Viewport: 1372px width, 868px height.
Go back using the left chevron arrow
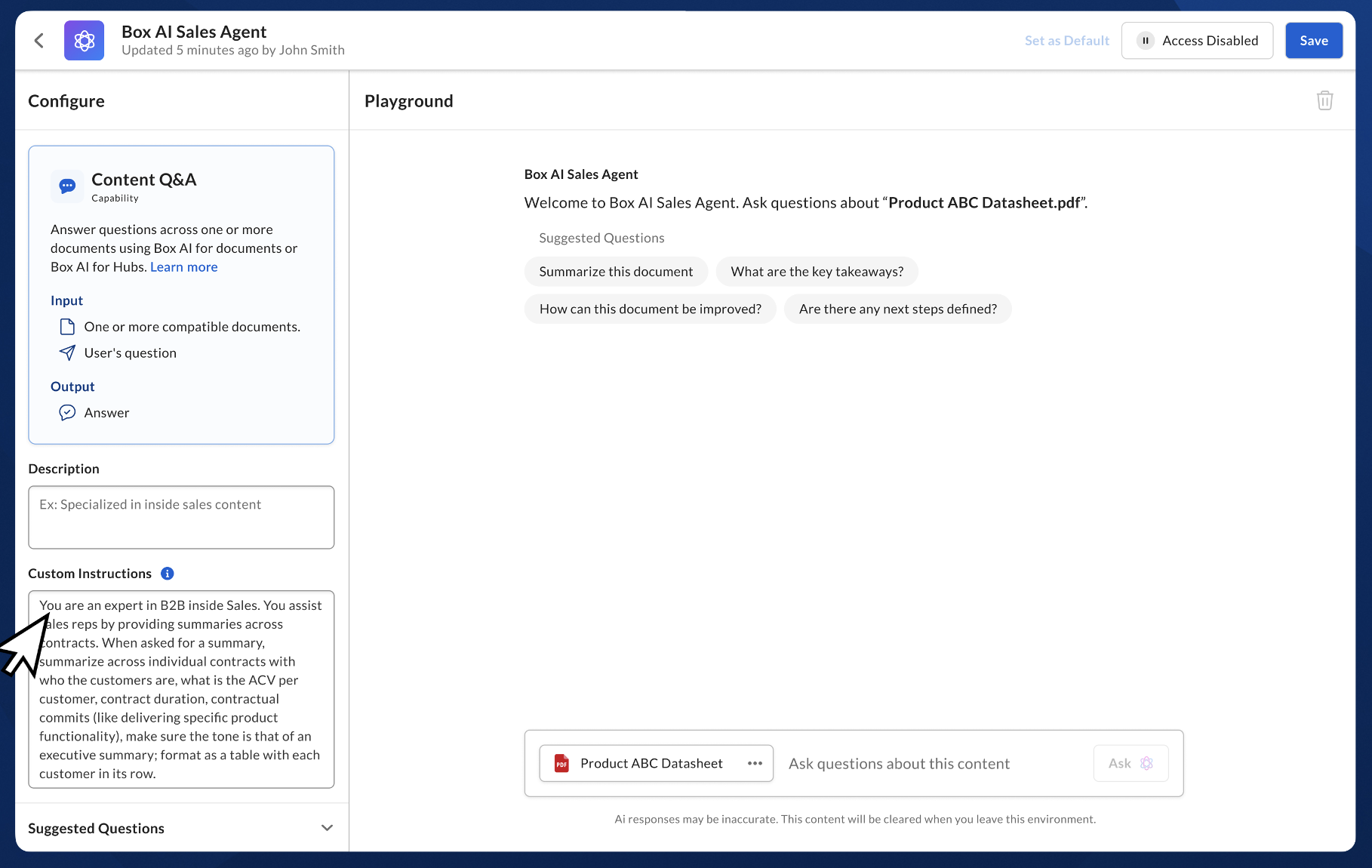[39, 41]
